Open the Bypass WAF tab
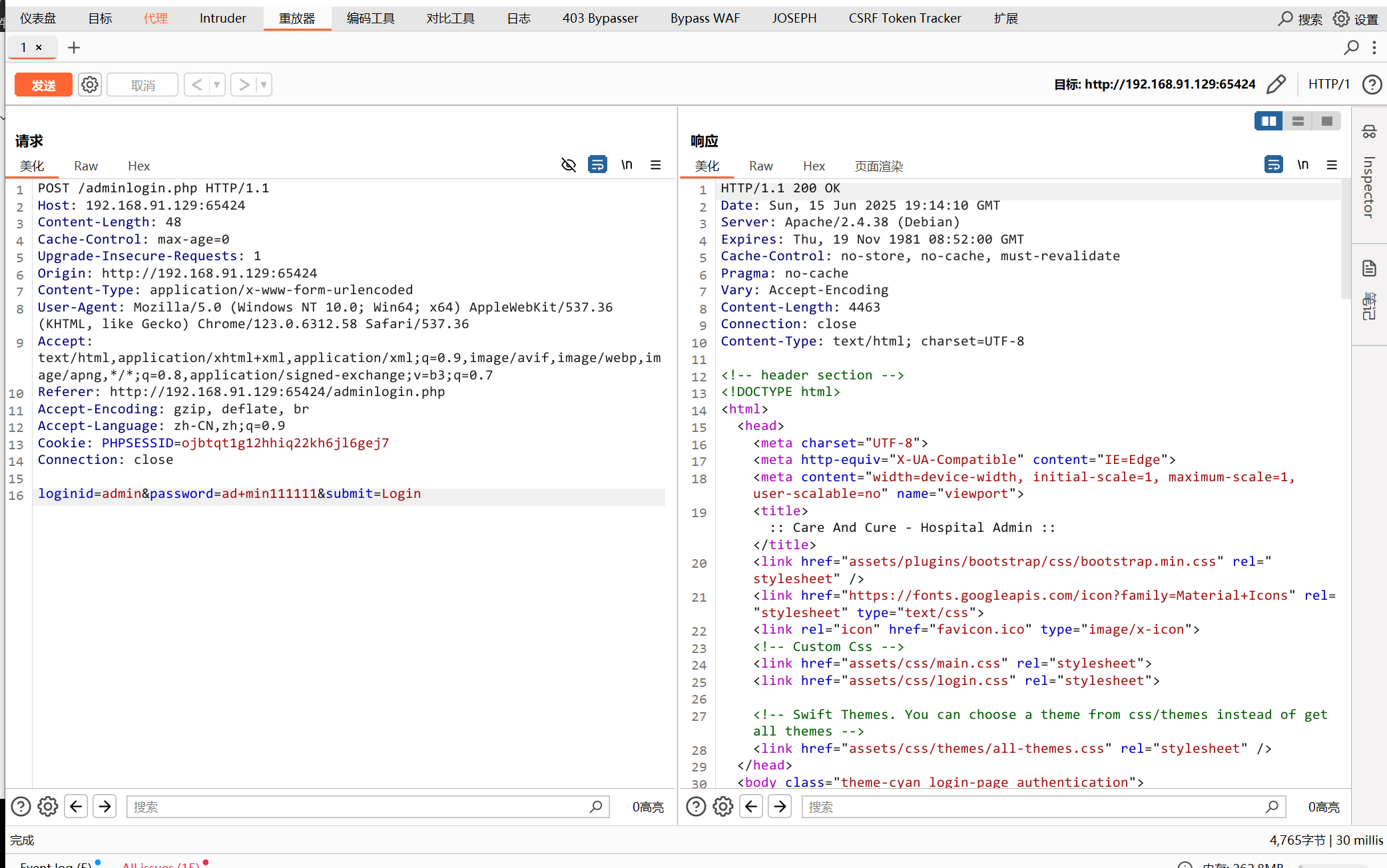Viewport: 1387px width, 868px height. [705, 18]
